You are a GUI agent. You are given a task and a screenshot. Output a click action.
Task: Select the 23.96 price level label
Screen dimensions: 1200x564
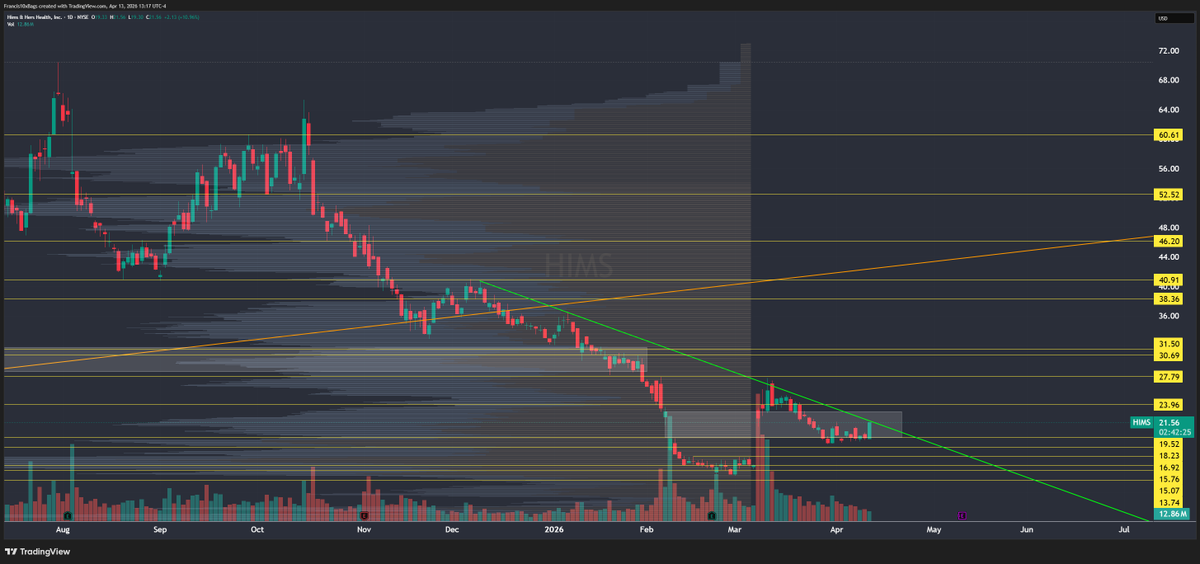[1169, 405]
